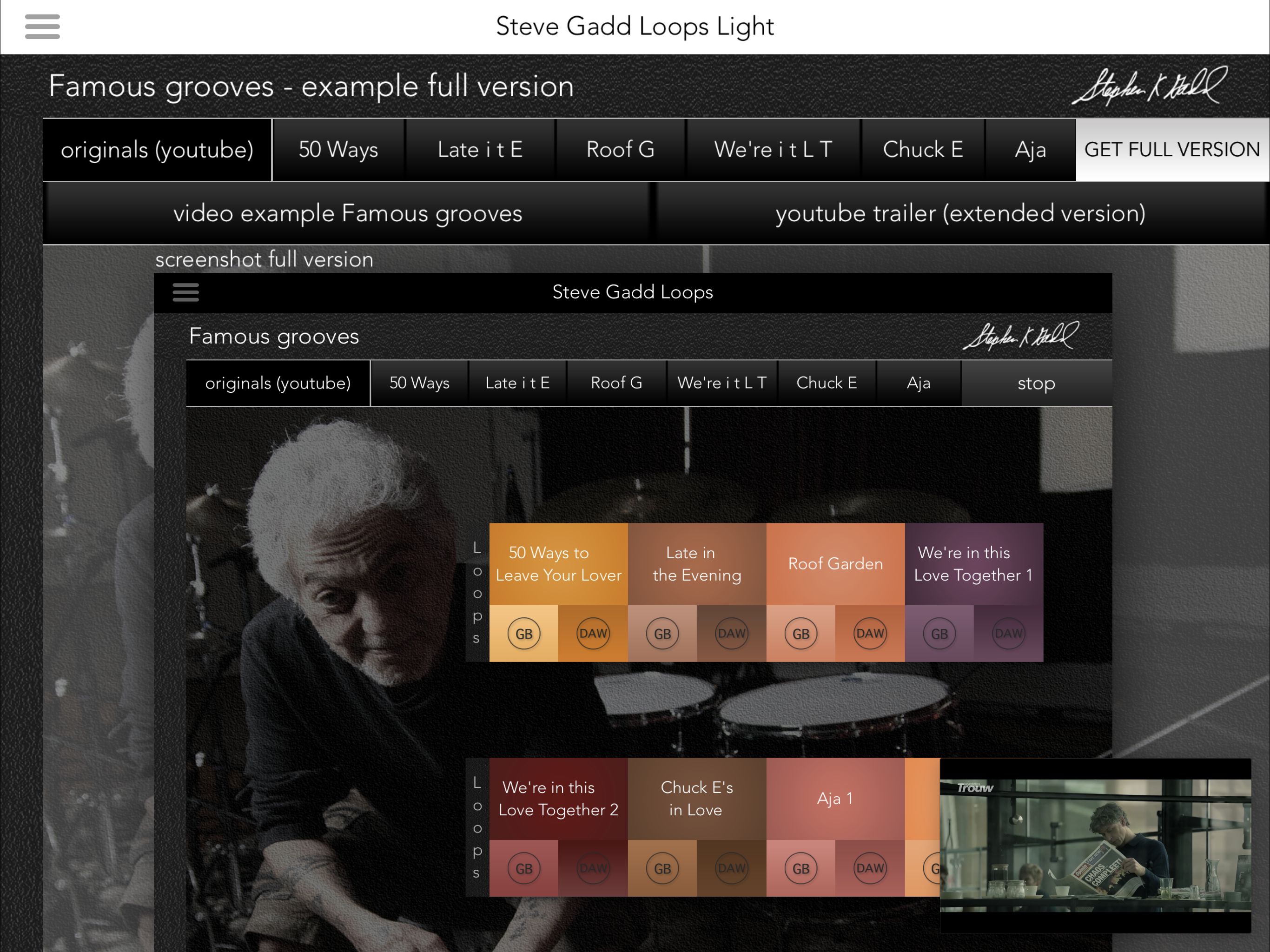Click the stop button in the inner screenshot

click(1036, 383)
